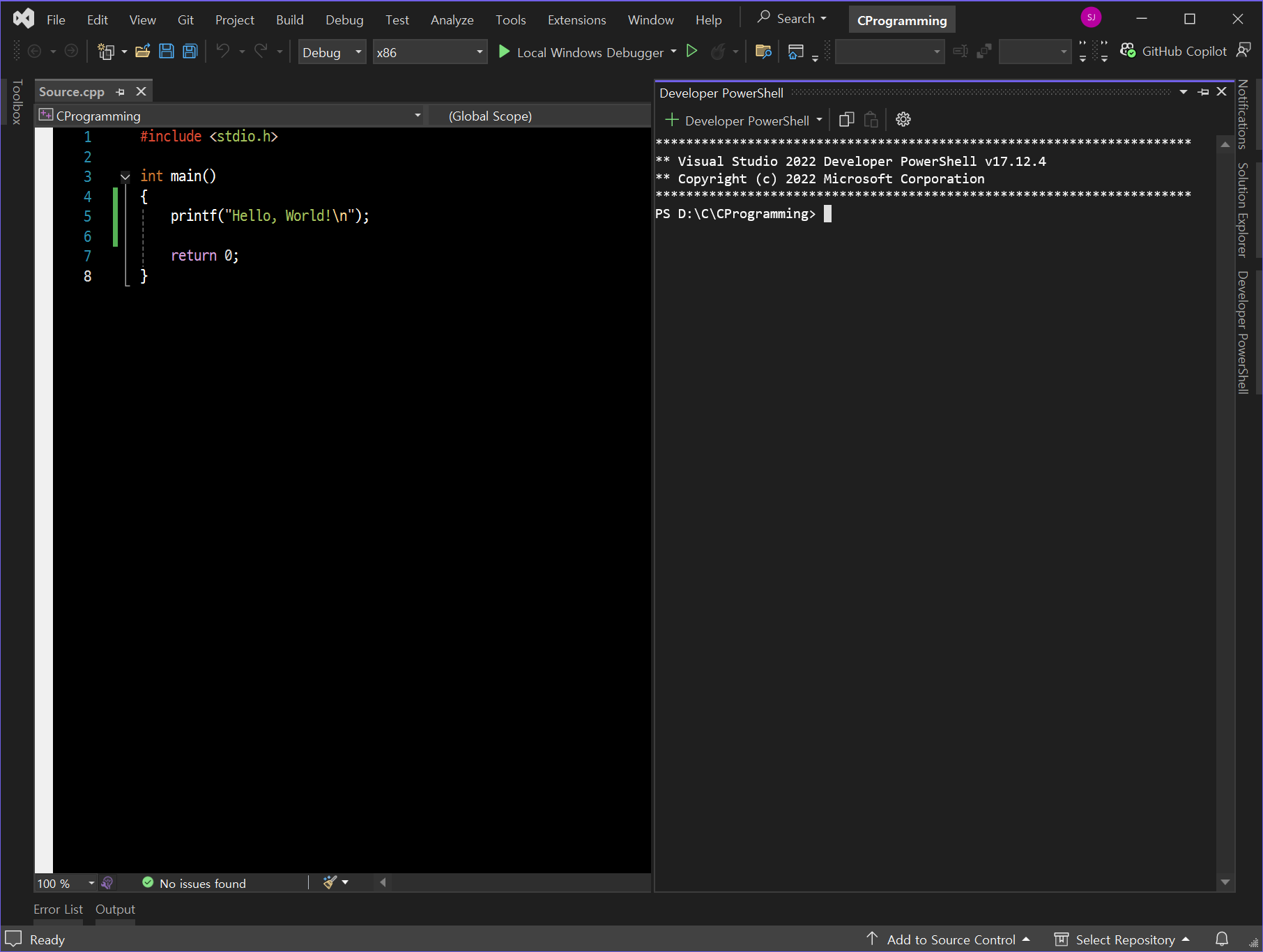Open the File menu
This screenshot has width=1263, height=952.
(x=56, y=20)
